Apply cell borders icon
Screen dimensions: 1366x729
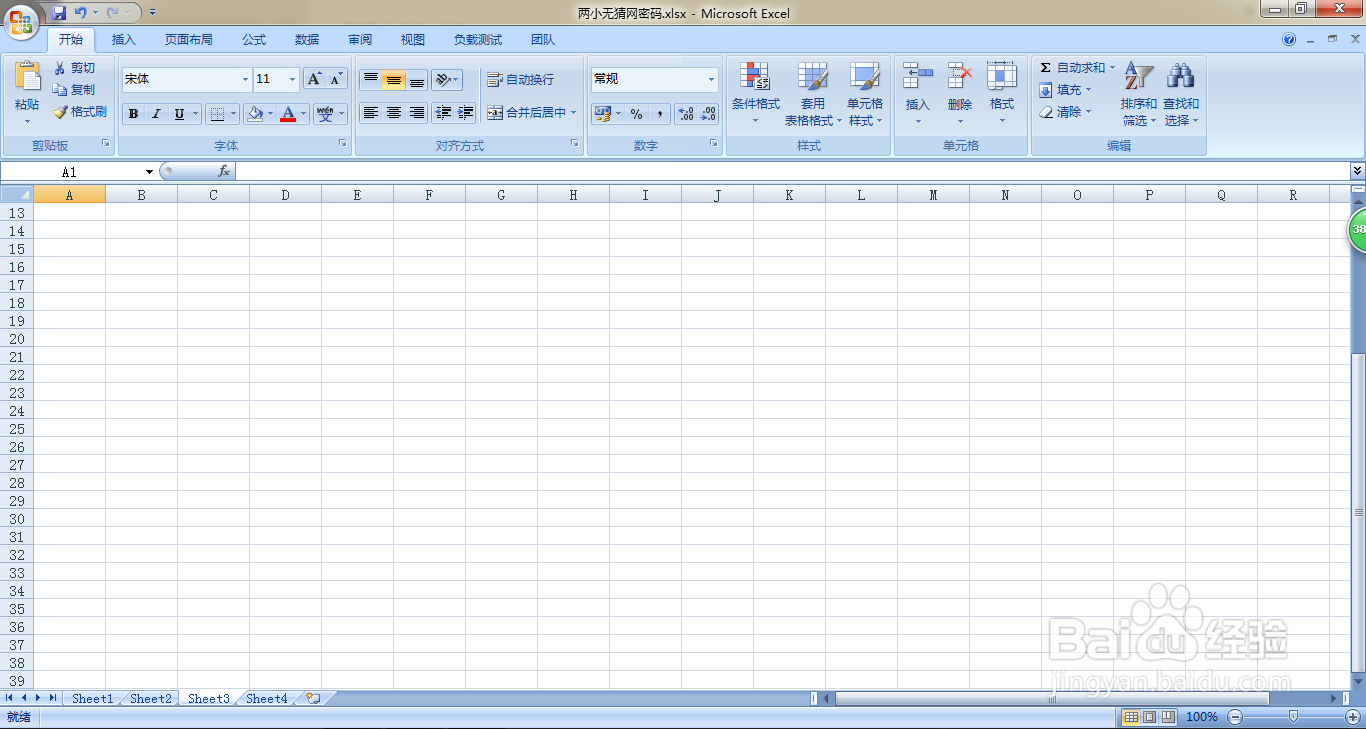click(218, 114)
